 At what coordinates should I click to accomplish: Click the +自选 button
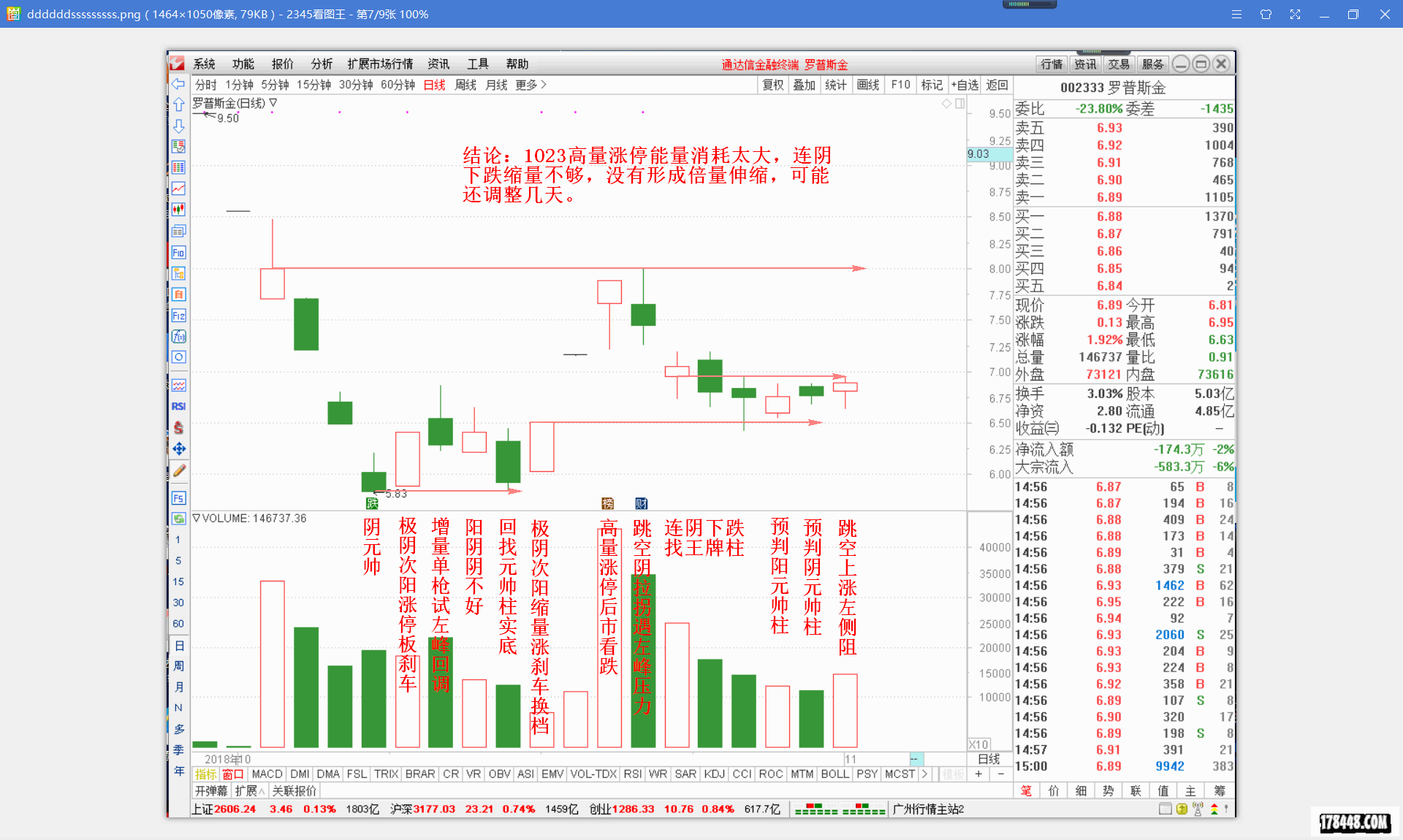pos(965,85)
